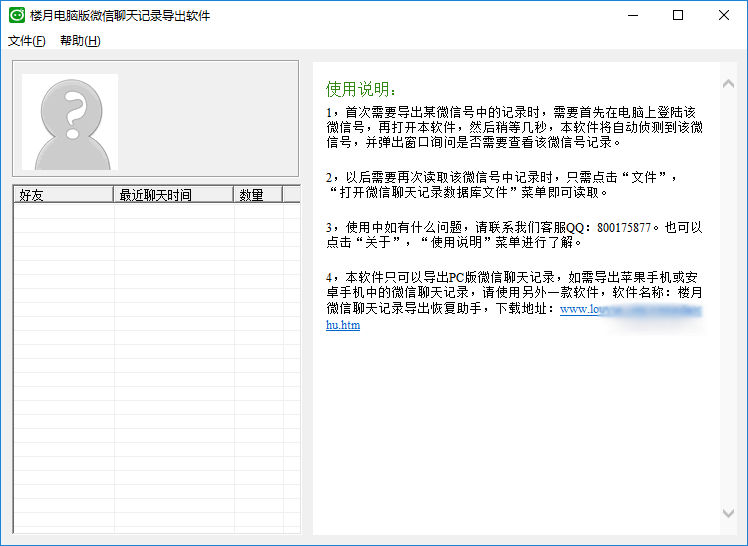Click the 使用说明 green heading
The width and height of the screenshot is (748, 546).
[361, 89]
